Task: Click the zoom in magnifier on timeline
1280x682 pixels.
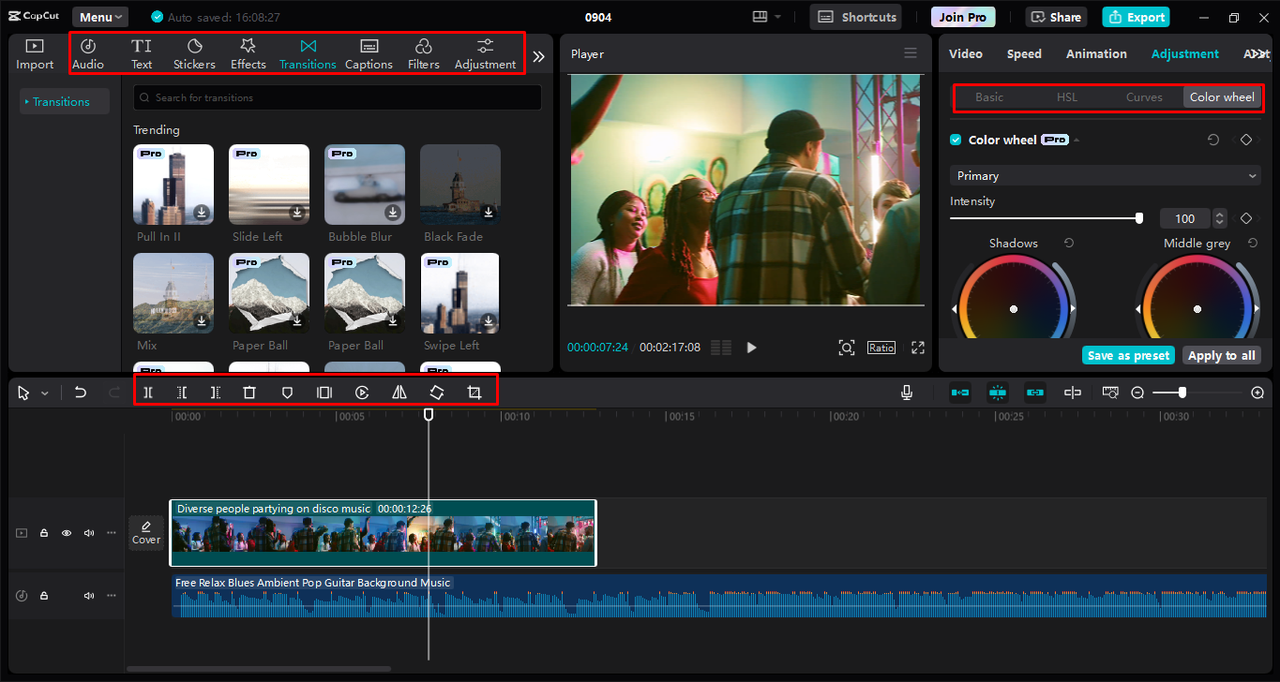Action: pos(1258,393)
